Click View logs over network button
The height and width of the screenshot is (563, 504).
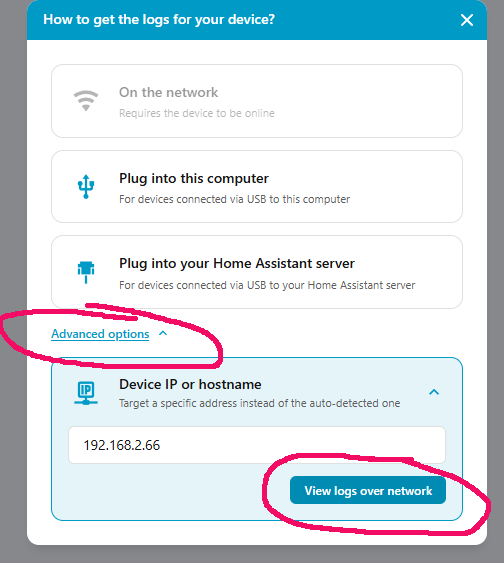368,490
